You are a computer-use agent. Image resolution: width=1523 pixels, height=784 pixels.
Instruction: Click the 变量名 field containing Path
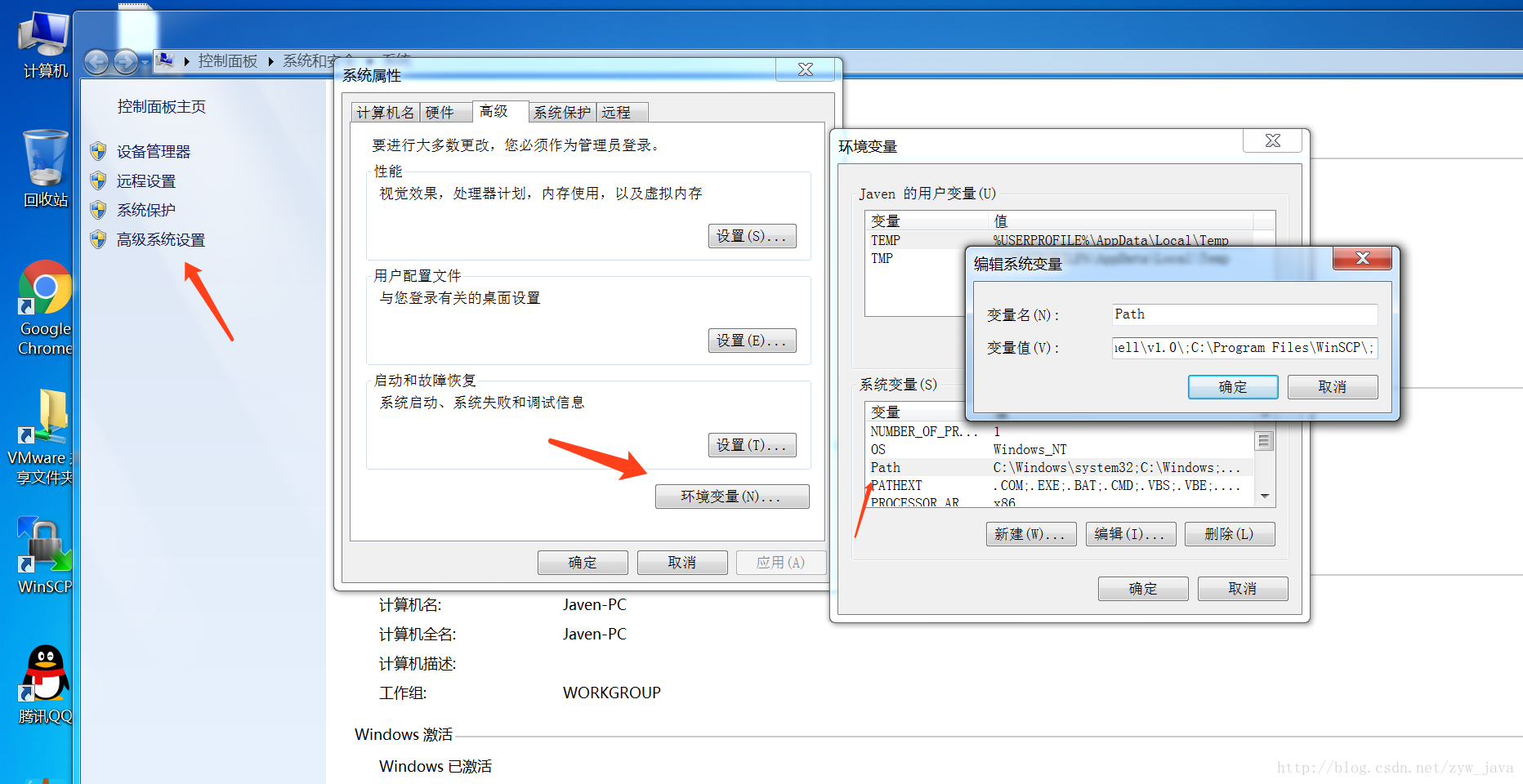(x=1244, y=314)
